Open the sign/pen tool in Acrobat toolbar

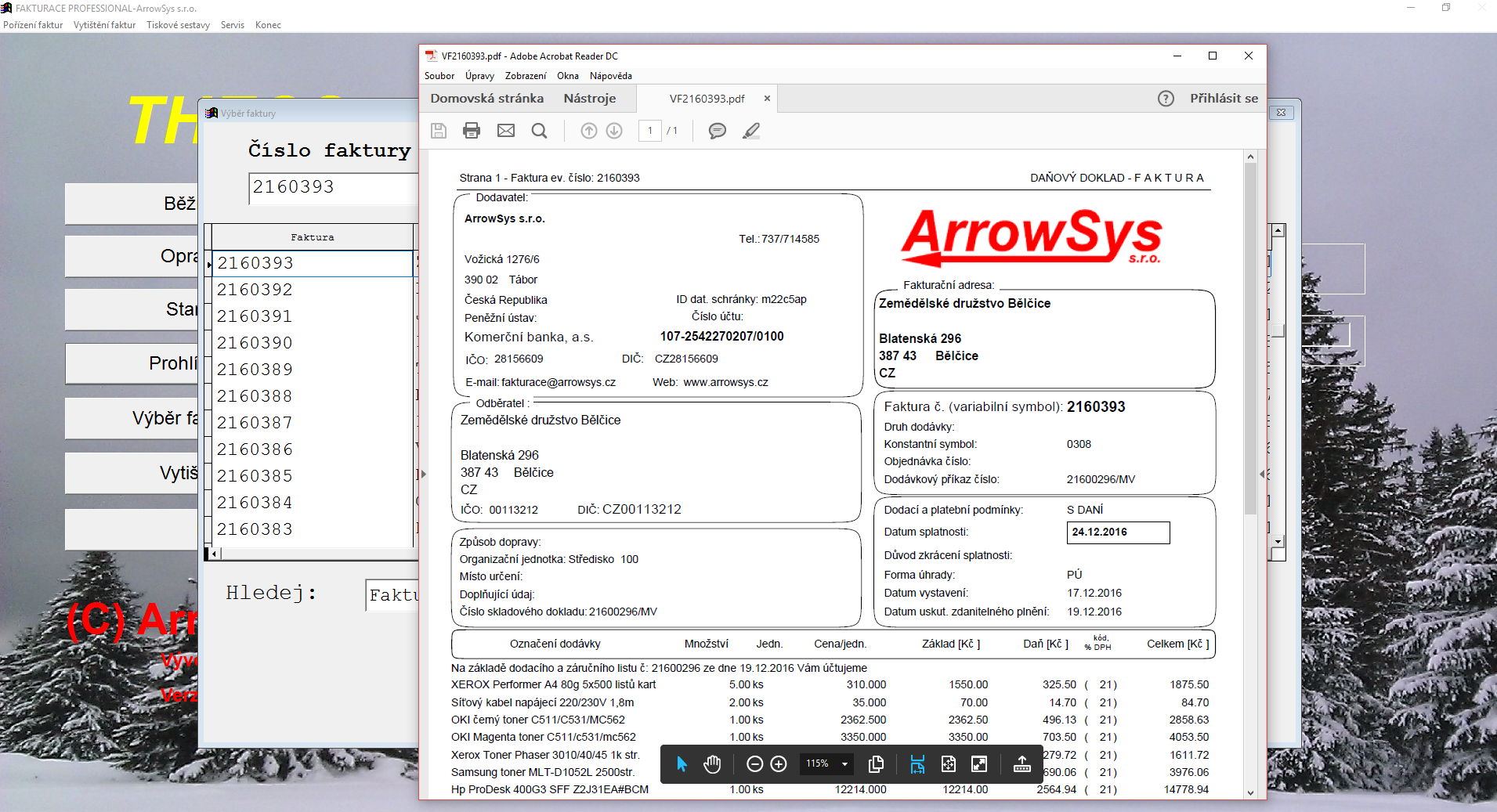pos(751,131)
